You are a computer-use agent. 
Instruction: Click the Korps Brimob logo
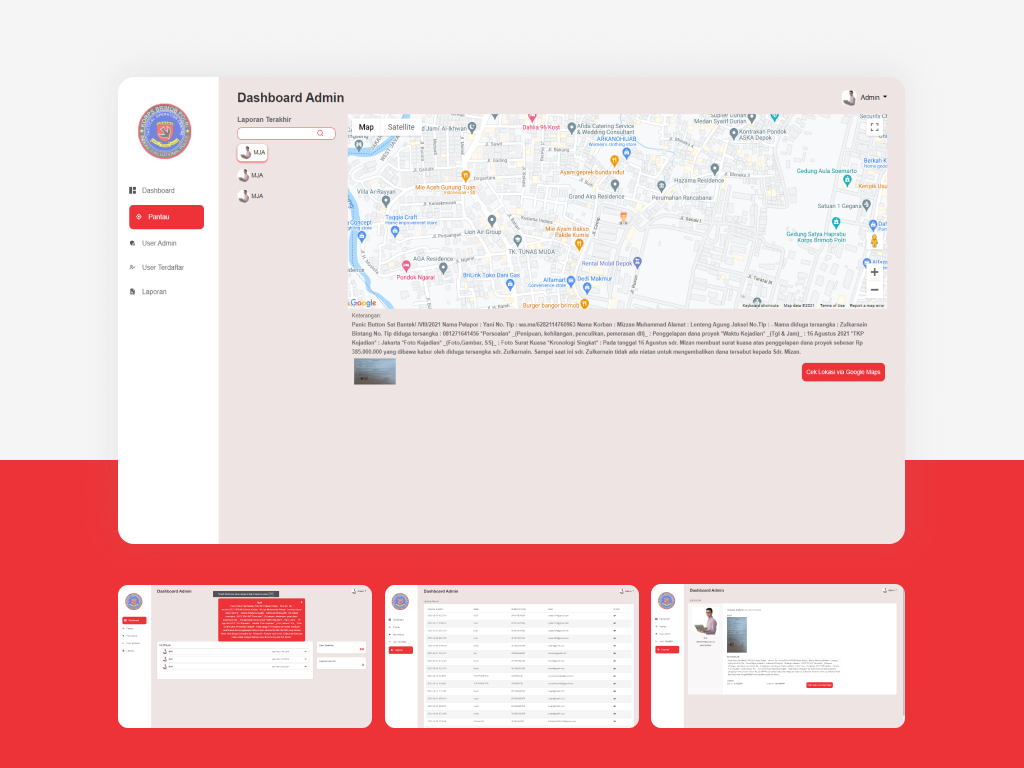click(165, 131)
